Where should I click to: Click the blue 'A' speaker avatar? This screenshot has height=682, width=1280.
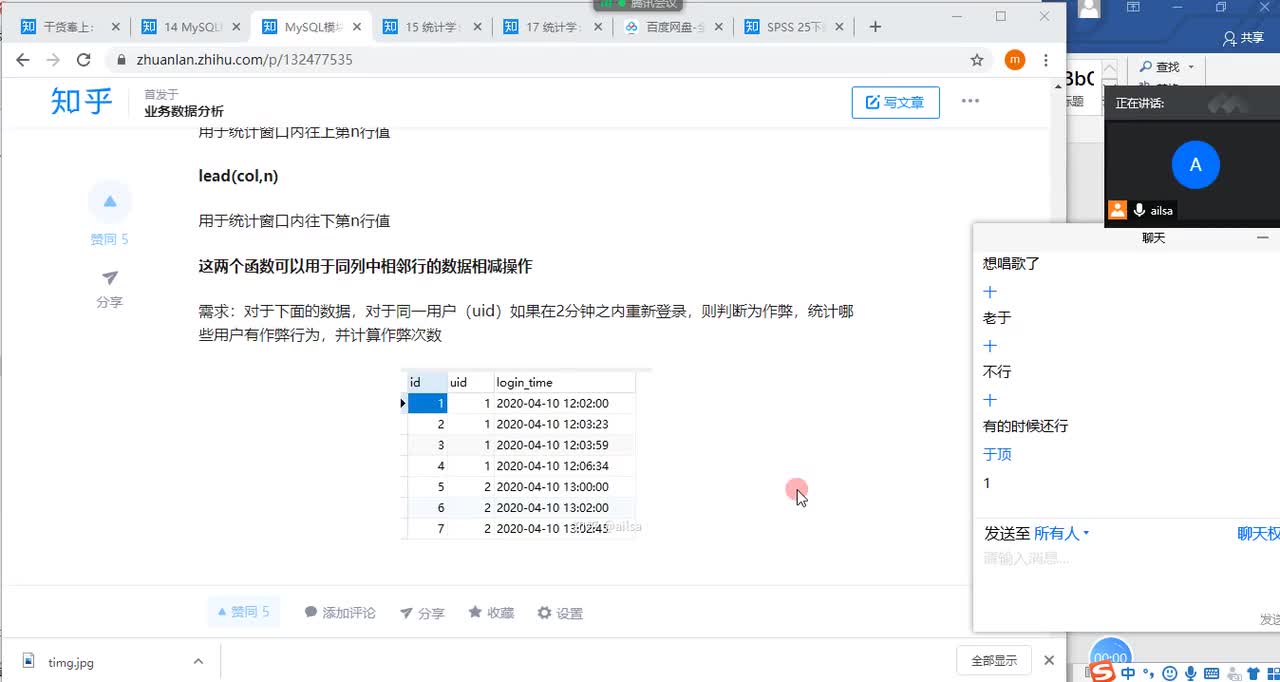(x=1195, y=165)
